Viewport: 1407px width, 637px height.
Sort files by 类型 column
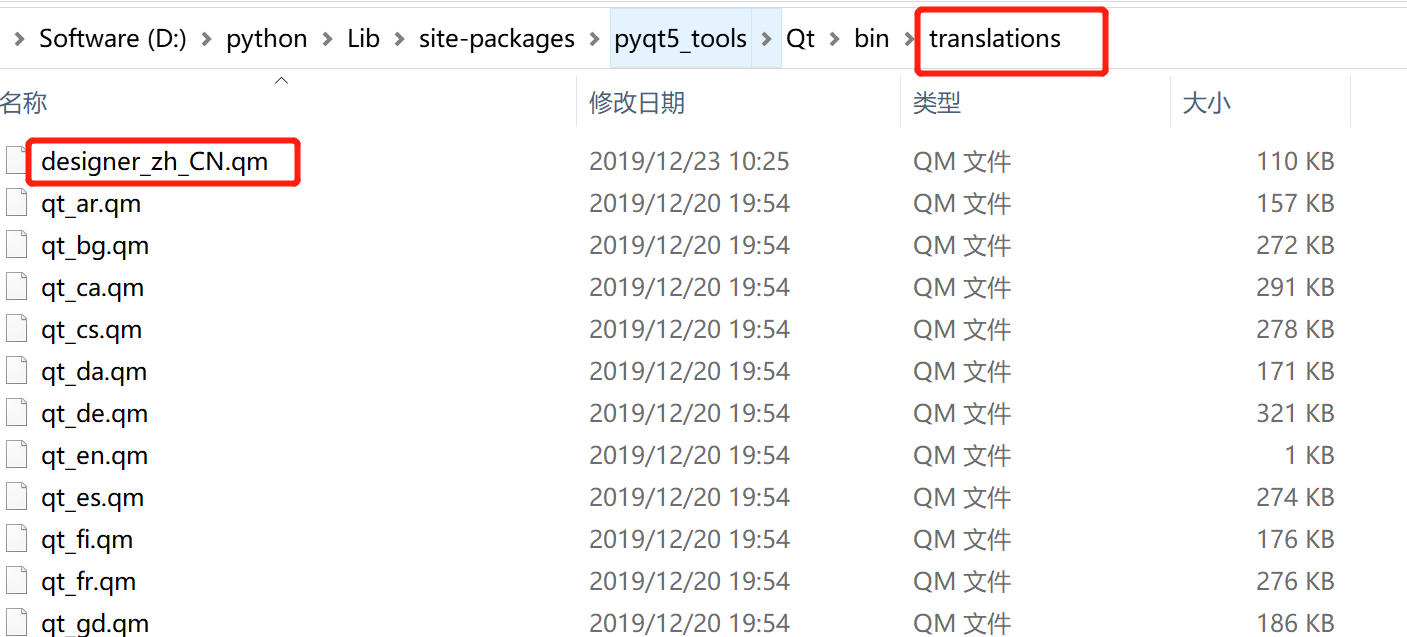(937, 102)
